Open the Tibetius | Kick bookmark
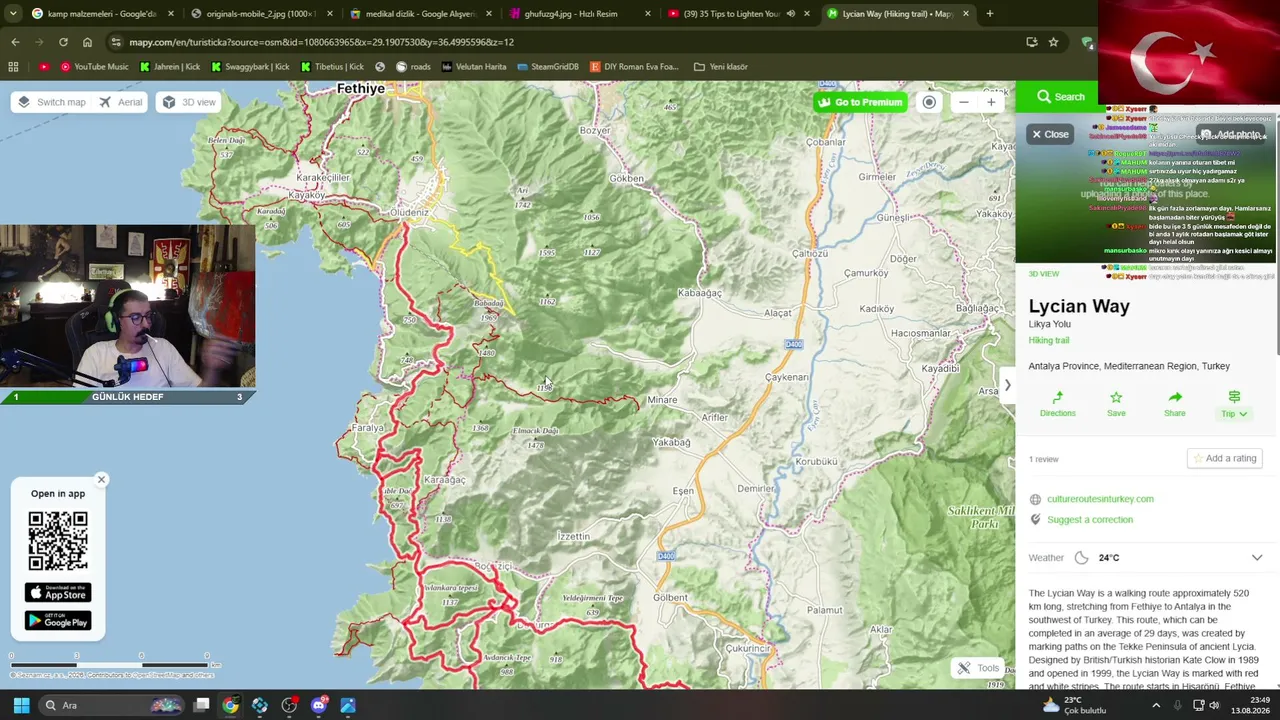Screen dimensions: 1280x720 tap(333, 67)
